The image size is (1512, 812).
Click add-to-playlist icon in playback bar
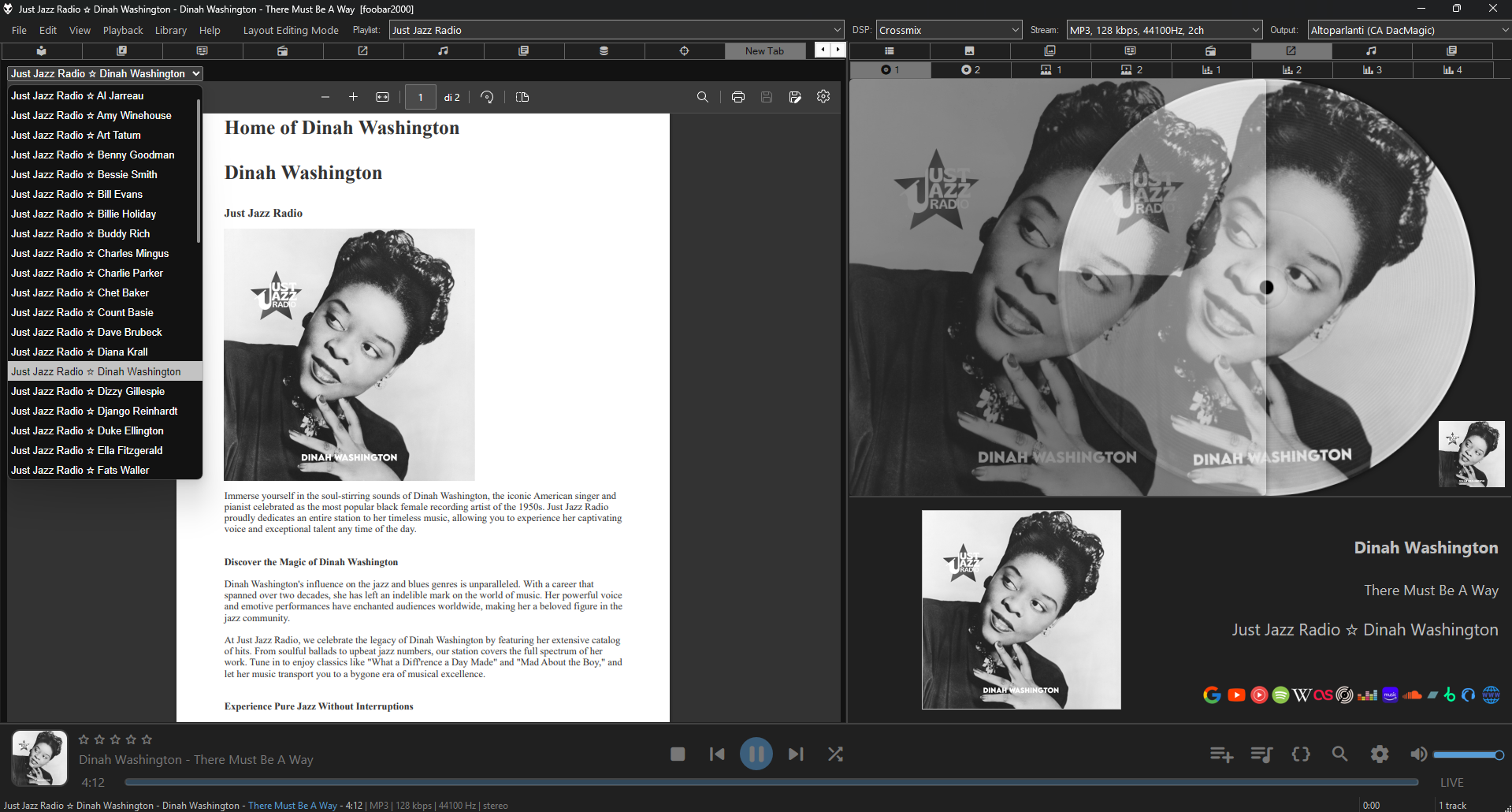pos(1221,754)
